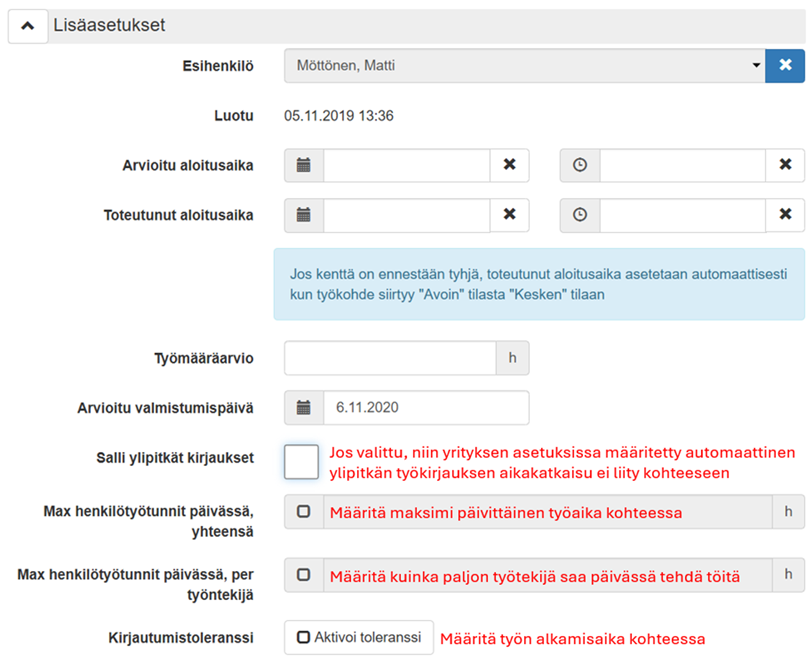Tick Max henkilötyötunnit päivässä yhteensä checkbox
Viewport: 808px width, 658px height.
coord(304,512)
